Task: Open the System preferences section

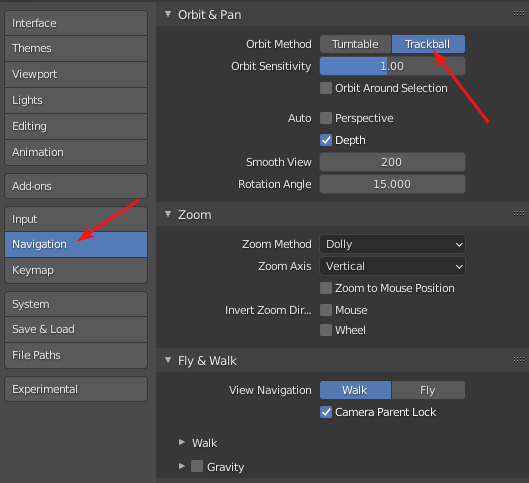Action: [x=76, y=304]
